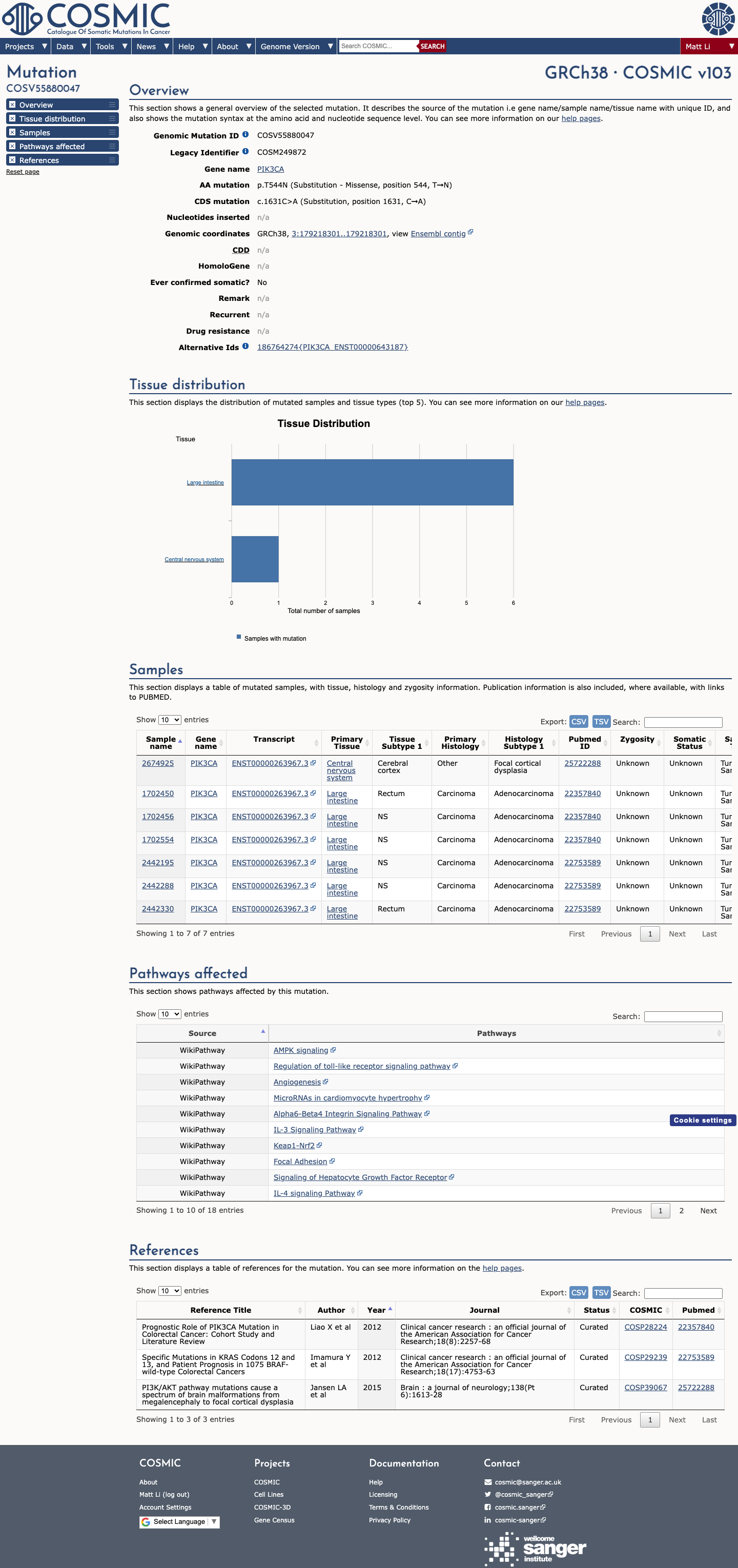This screenshot has height=1568, width=738.
Task: Open COSP28224 in the References table
Action: pos(646,1327)
